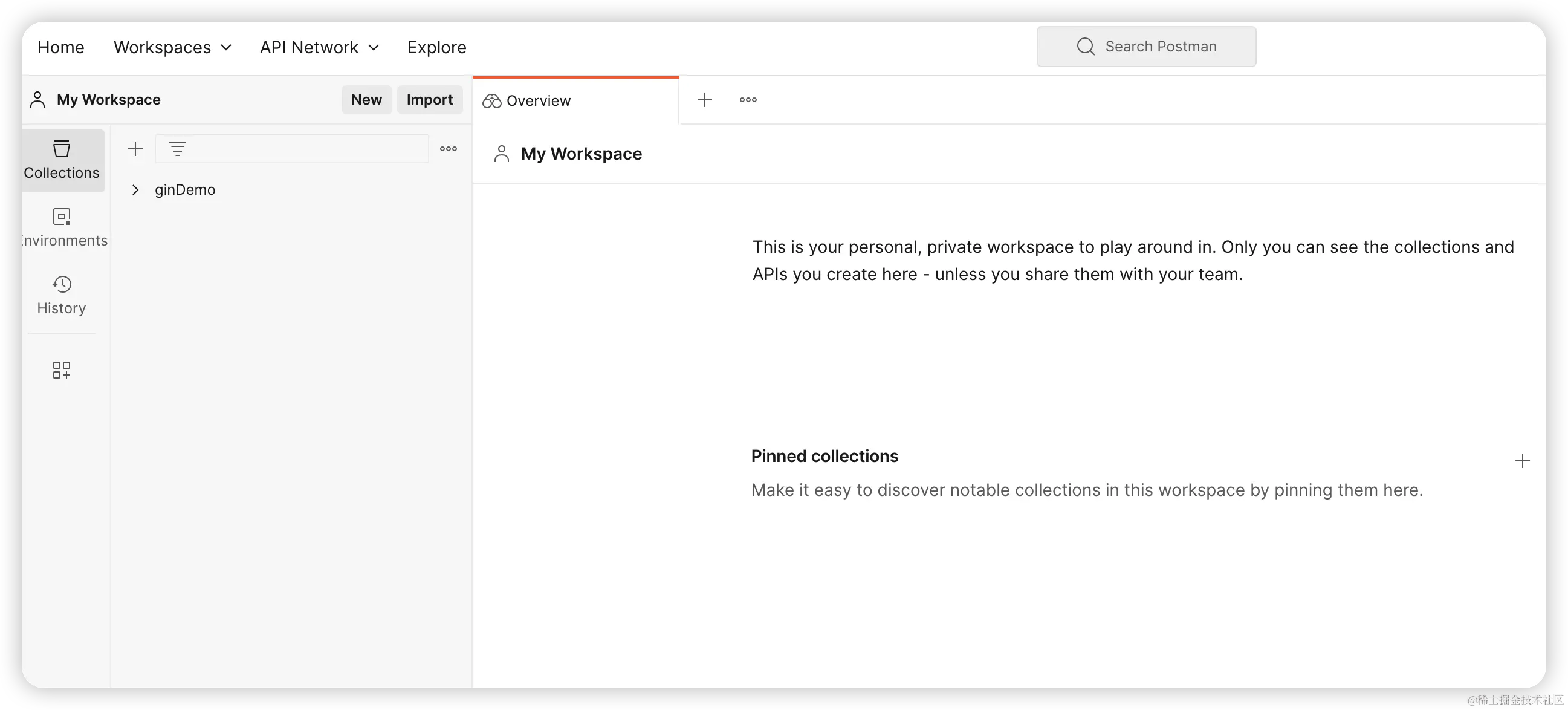Viewport: 1568px width, 710px height.
Task: Click the Import button
Action: click(x=429, y=99)
